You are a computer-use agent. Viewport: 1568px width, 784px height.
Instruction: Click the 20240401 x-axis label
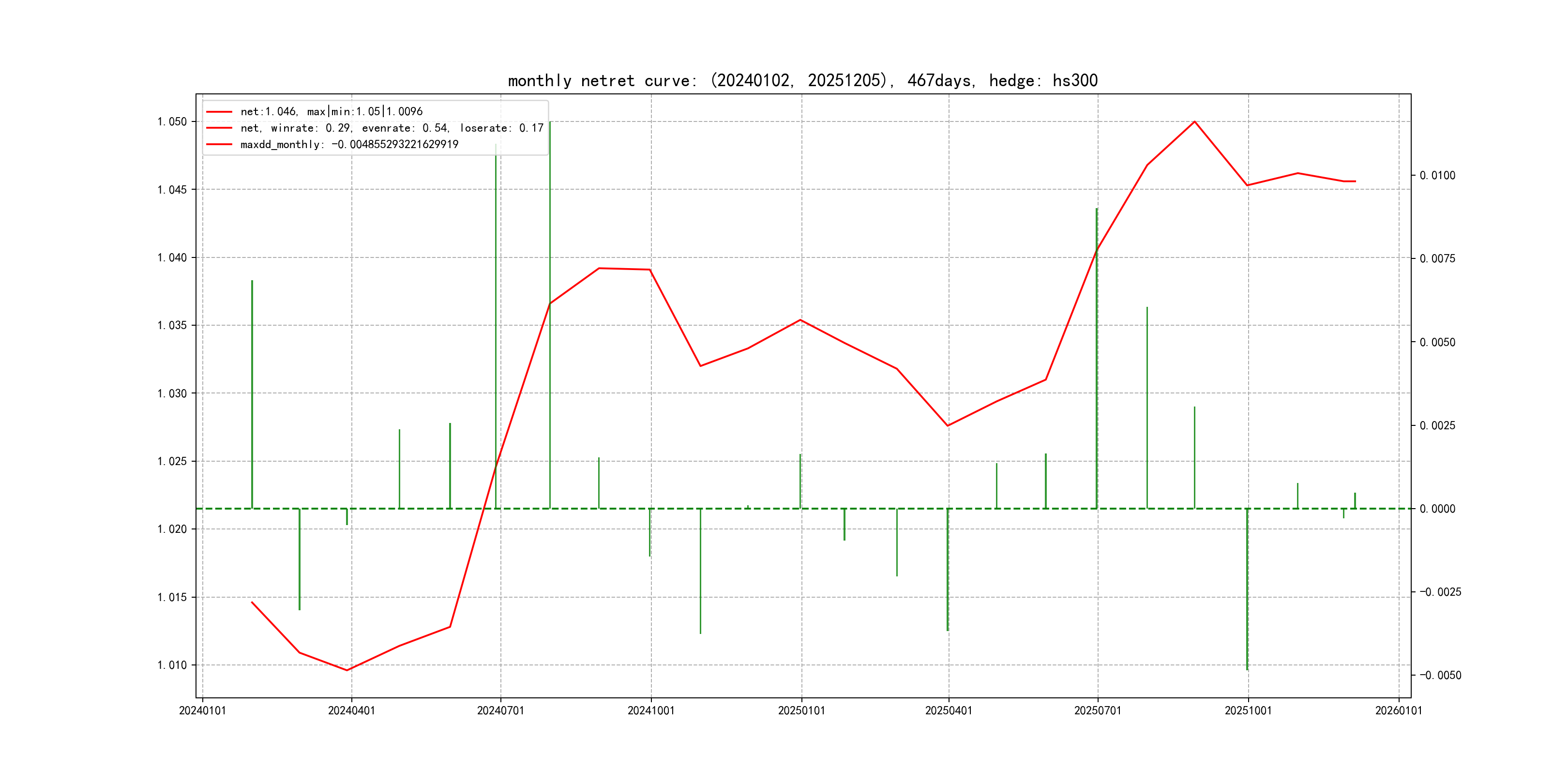tap(351, 710)
